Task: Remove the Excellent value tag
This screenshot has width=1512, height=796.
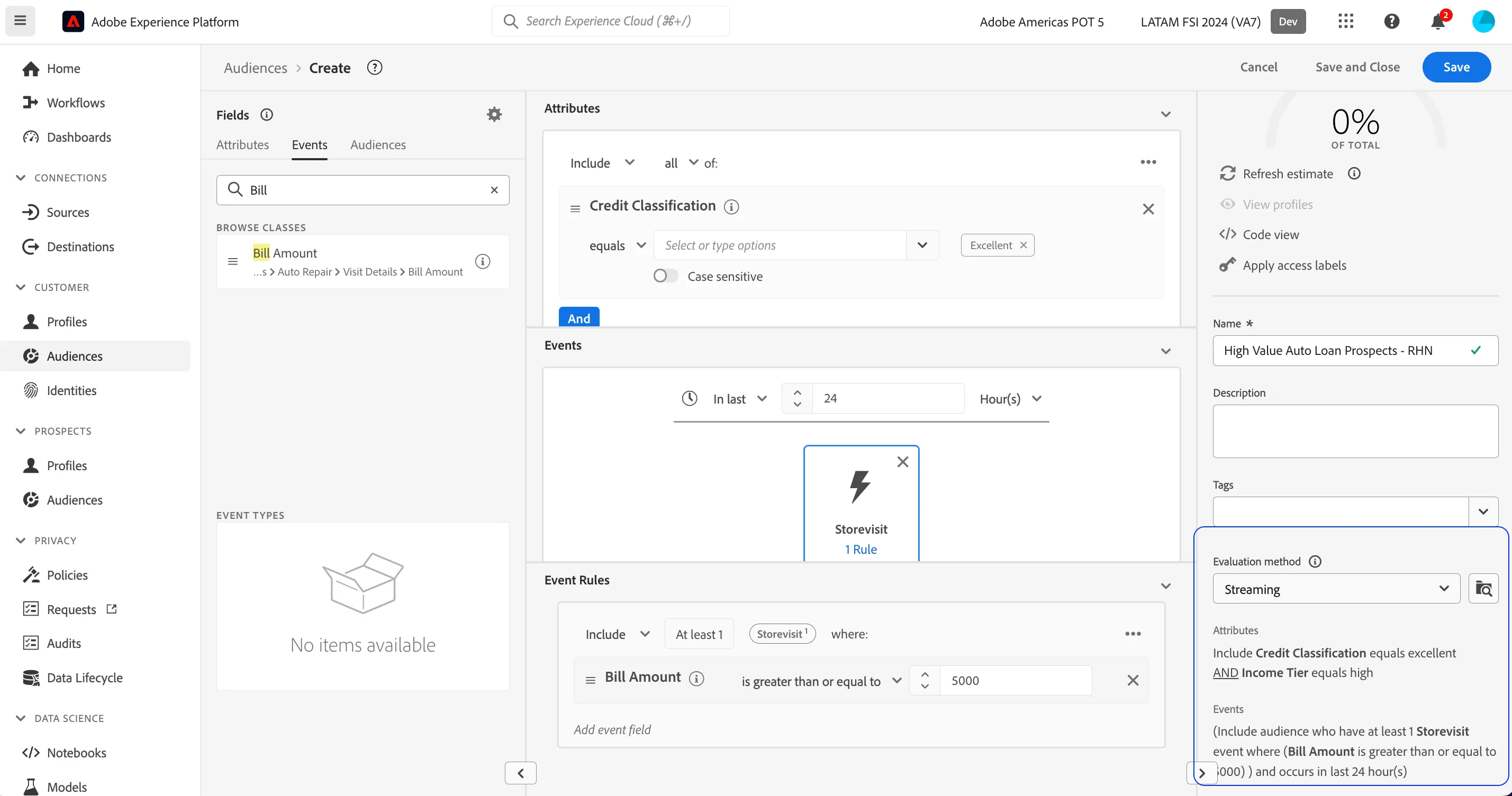Action: pos(1023,245)
